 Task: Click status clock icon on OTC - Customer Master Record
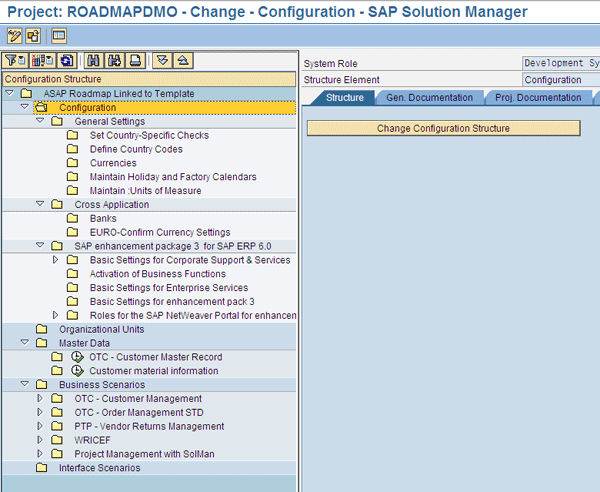click(77, 357)
